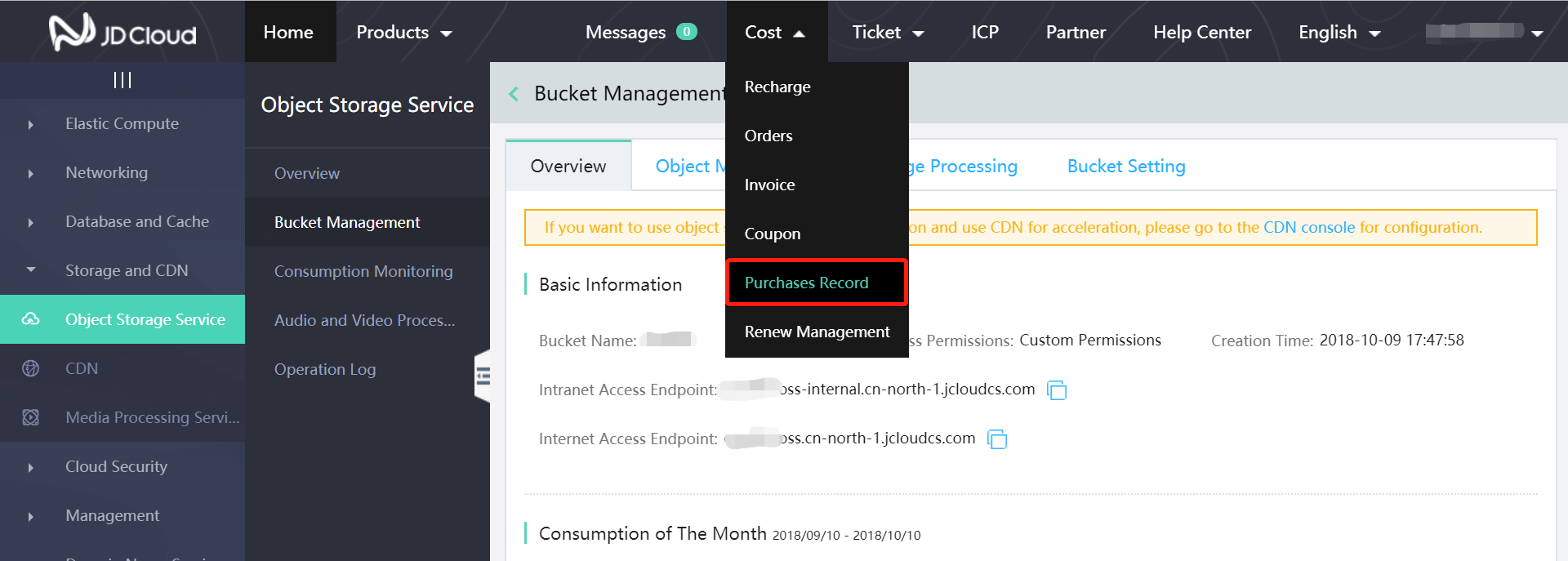Open the CDN console link
1568x561 pixels.
point(1309,227)
